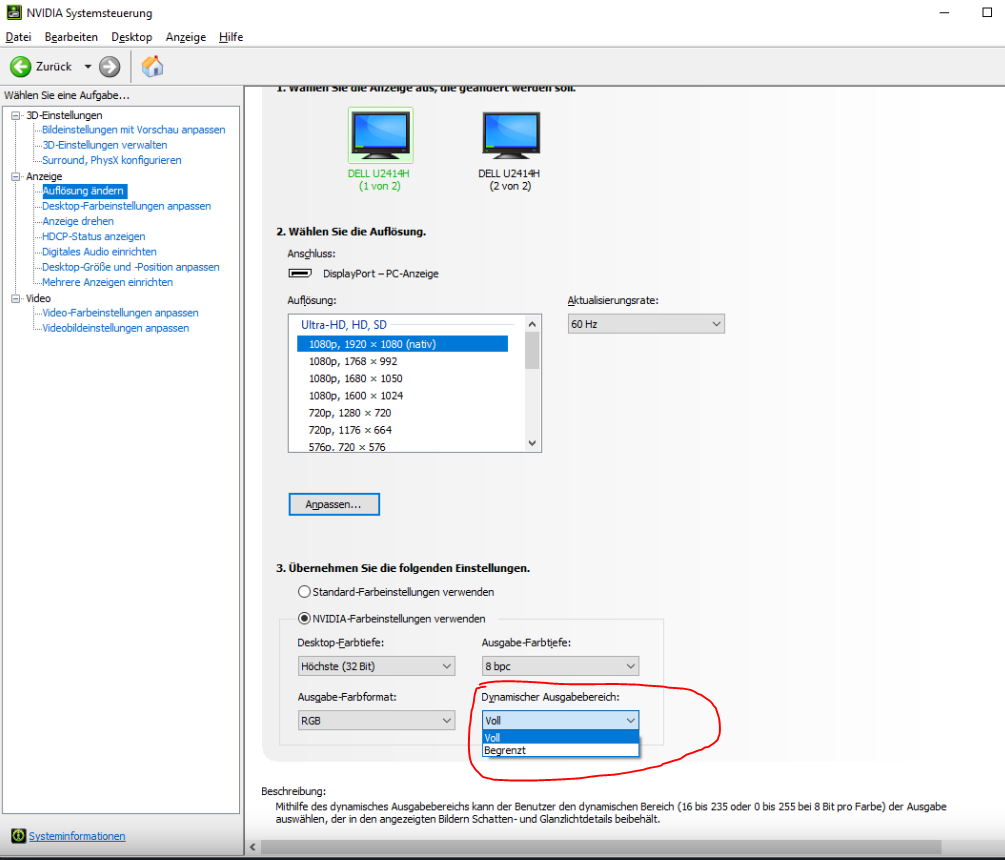Open the back history dropdown arrow next to Zurück

(x=88, y=66)
